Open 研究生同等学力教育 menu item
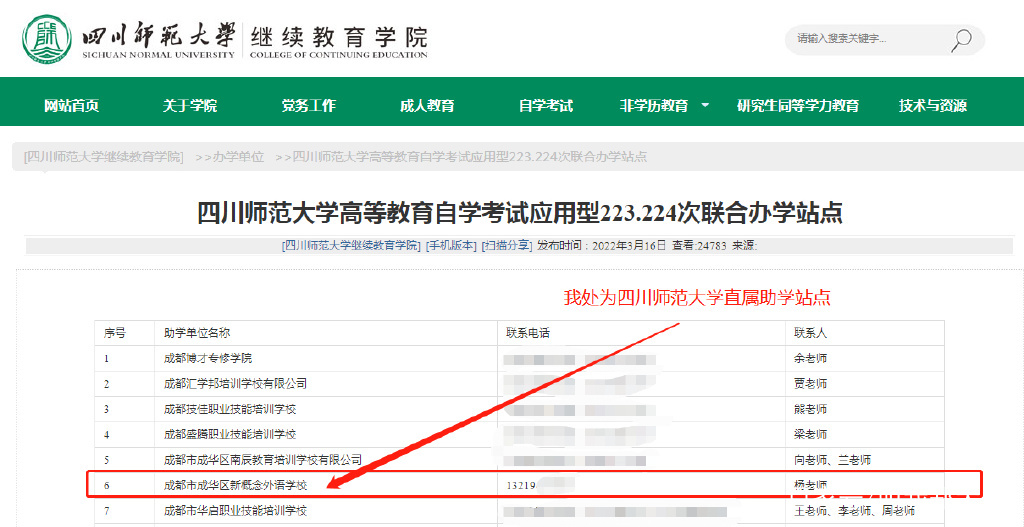The width and height of the screenshot is (1024, 527). pos(798,105)
